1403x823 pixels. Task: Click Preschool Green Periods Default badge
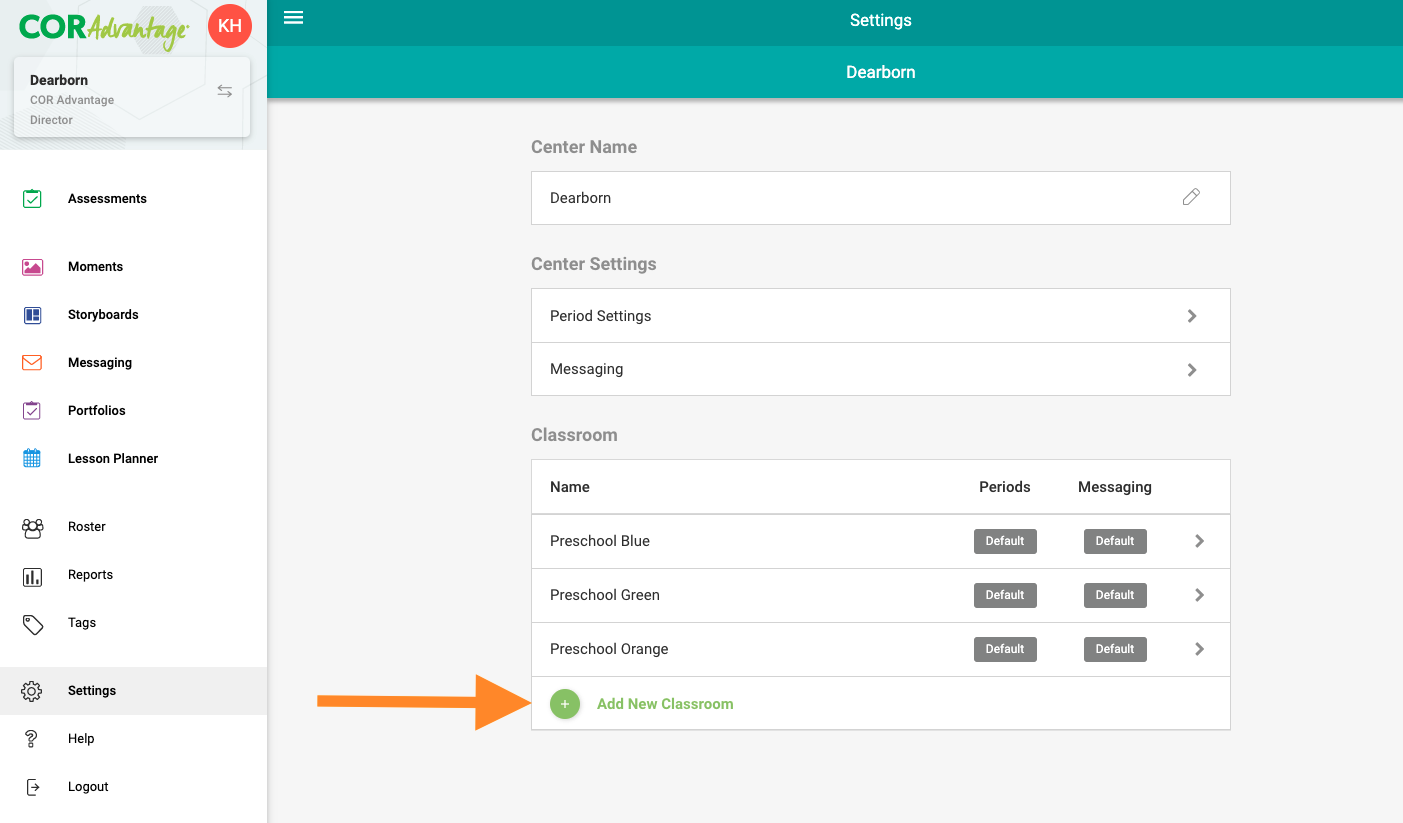coord(1005,595)
